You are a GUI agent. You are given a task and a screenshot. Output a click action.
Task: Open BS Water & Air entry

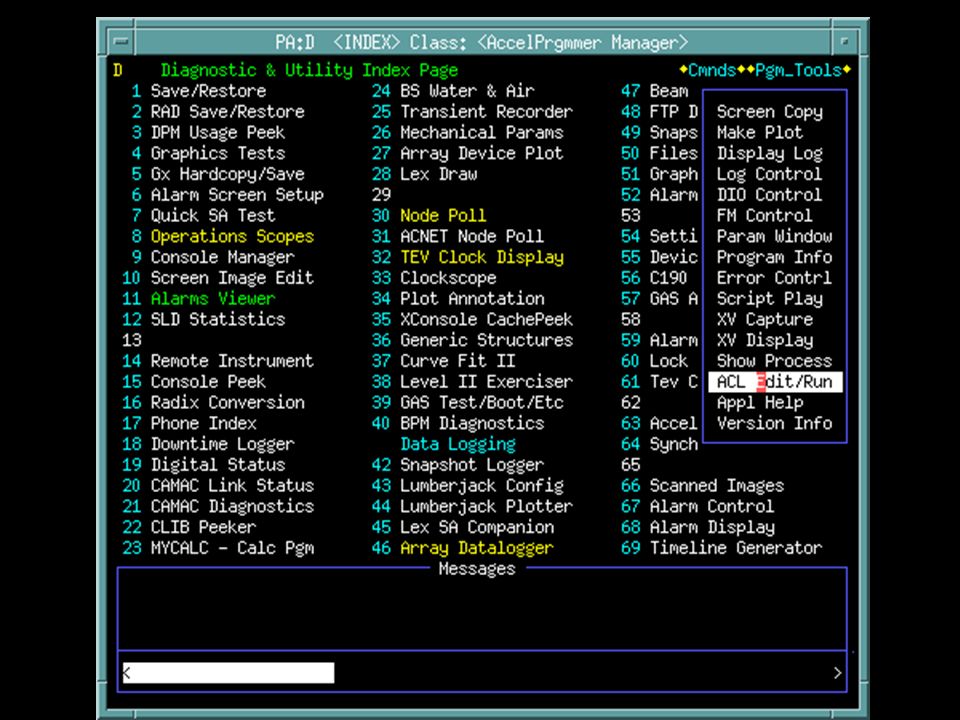pos(467,91)
